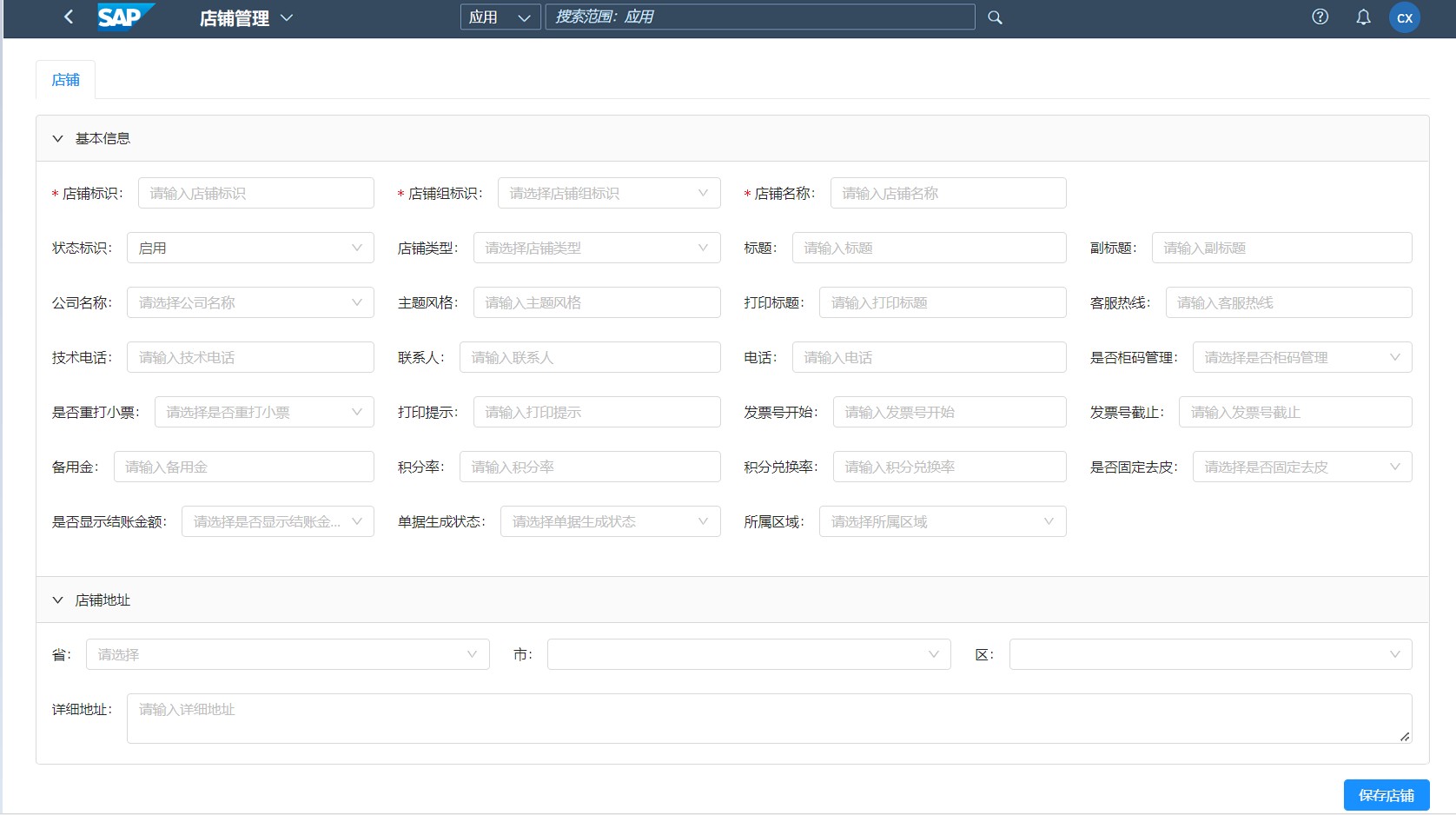
Task: Click the 主题风格 input field
Action: (597, 302)
